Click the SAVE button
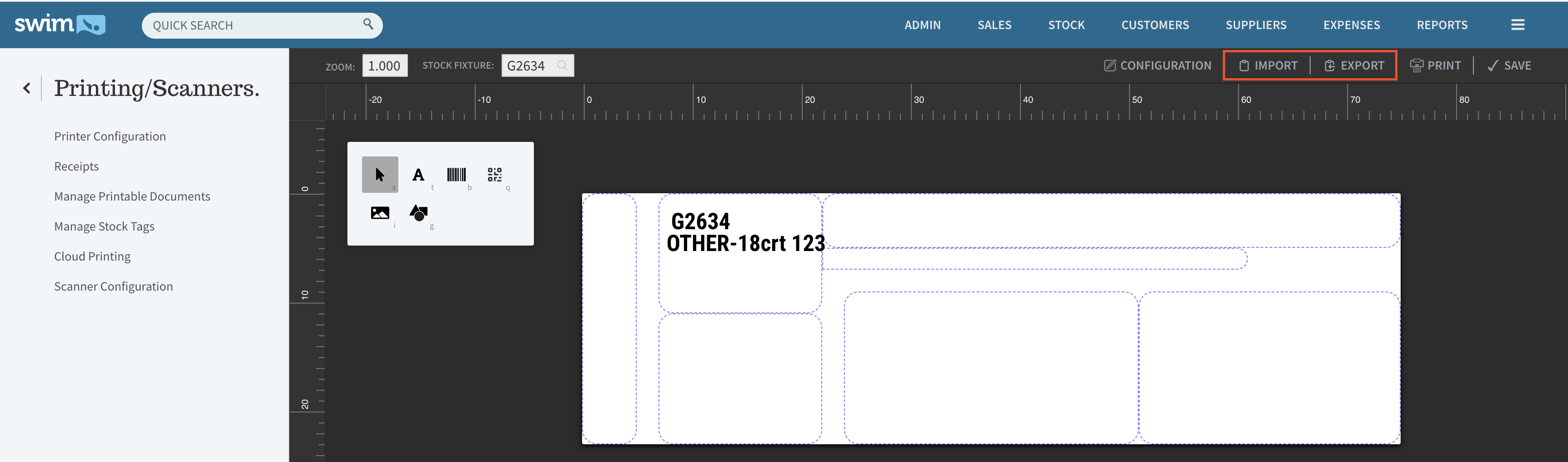Image resolution: width=1568 pixels, height=462 pixels. point(1509,65)
